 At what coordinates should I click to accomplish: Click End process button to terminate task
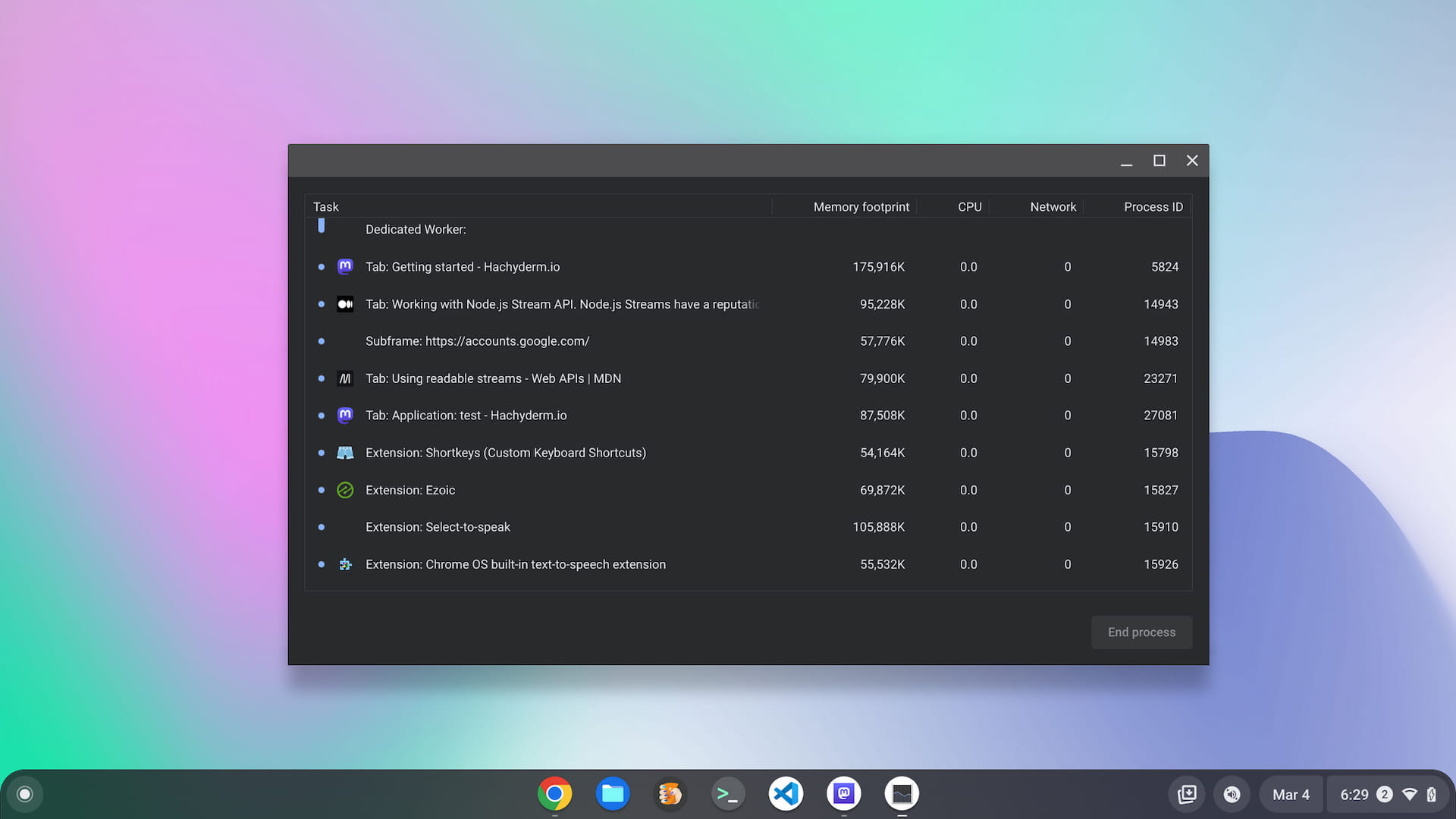click(1141, 632)
